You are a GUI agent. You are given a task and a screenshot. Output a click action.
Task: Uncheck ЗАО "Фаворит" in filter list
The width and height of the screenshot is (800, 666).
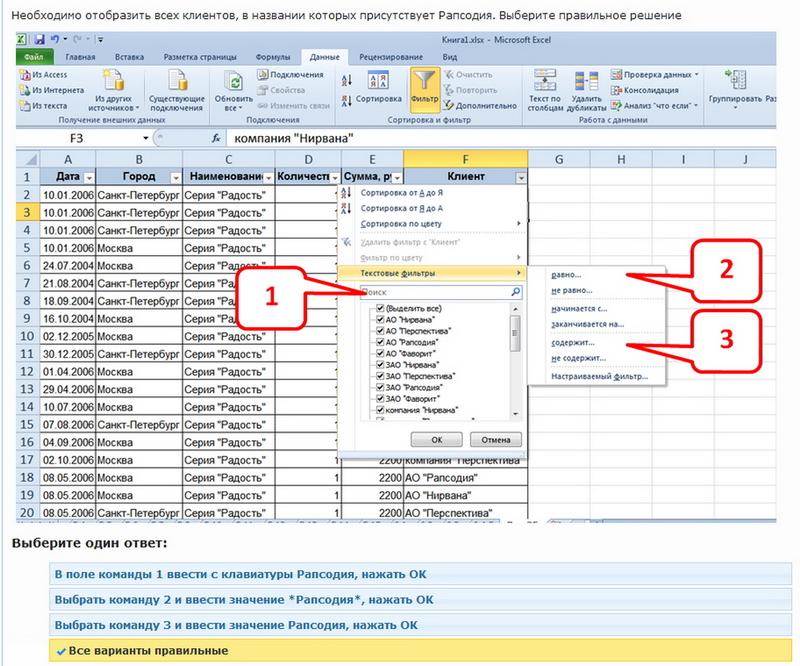380,399
